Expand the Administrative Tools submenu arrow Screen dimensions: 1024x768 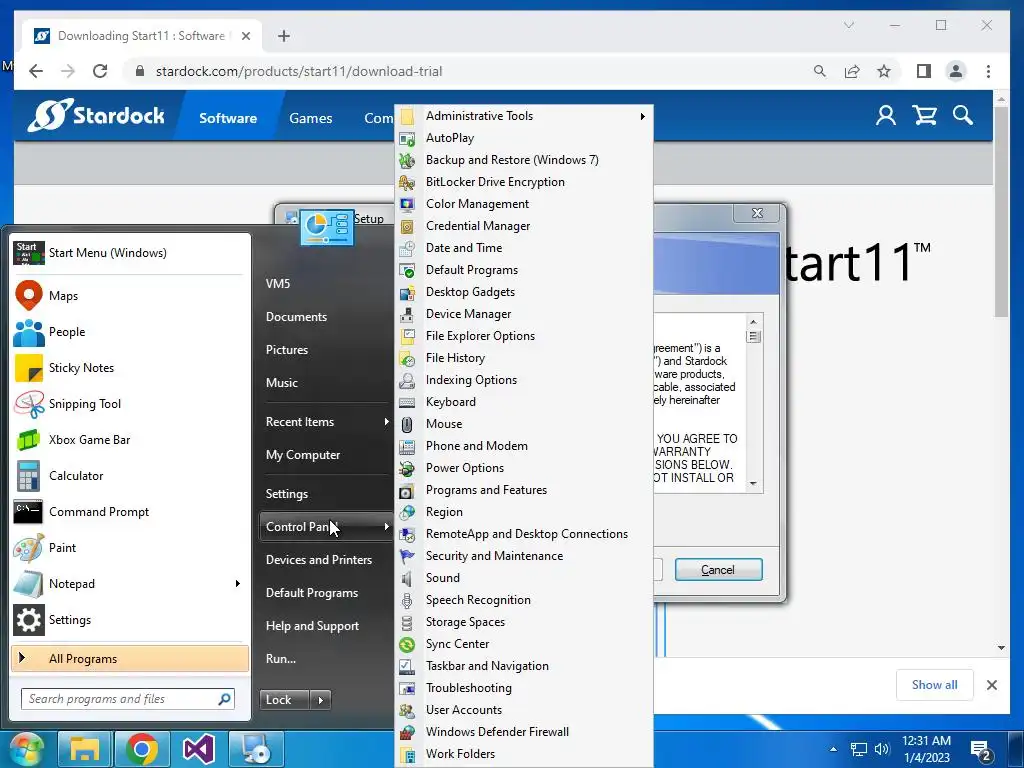643,116
